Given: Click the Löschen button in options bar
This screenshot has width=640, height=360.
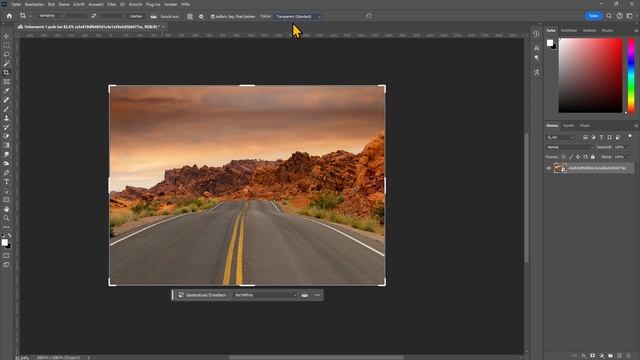Looking at the screenshot, I should (136, 16).
